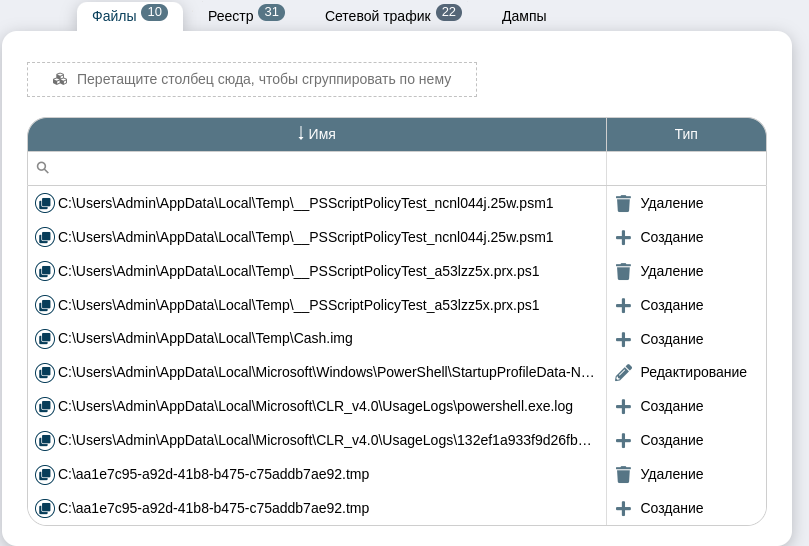This screenshot has height=546, width=809.
Task: Focus the Тип column filter field
Action: (686, 168)
